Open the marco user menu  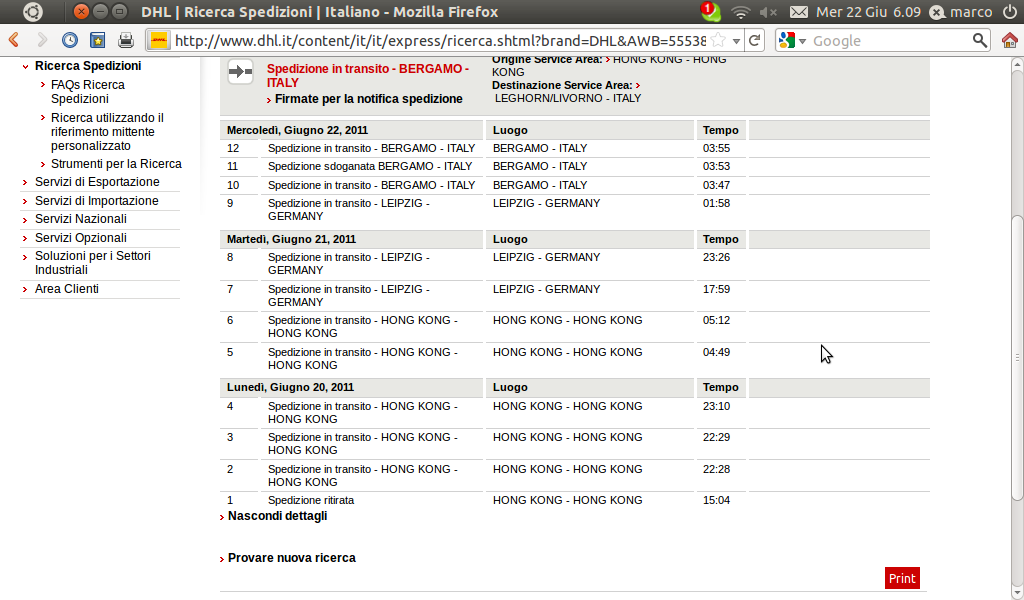(x=961, y=12)
